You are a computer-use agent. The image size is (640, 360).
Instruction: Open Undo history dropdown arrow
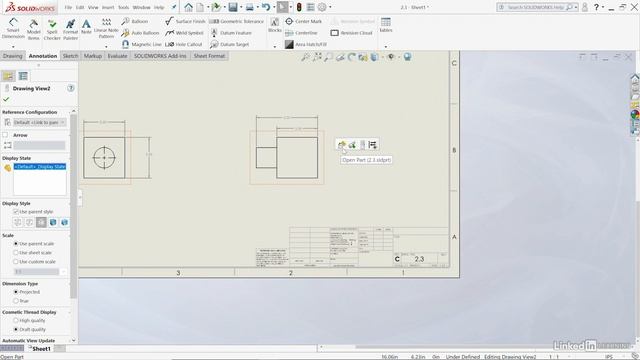click(x=273, y=7)
